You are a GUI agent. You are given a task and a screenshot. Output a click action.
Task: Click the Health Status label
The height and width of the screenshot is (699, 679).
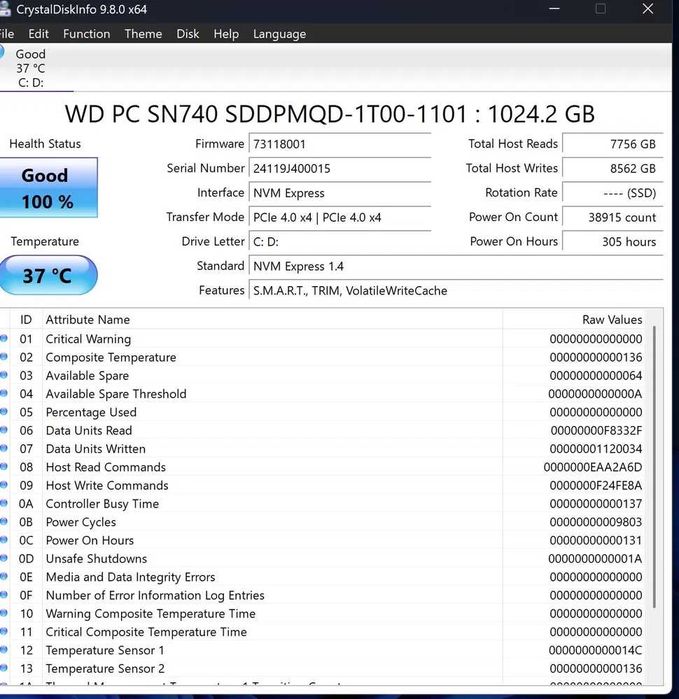point(45,144)
